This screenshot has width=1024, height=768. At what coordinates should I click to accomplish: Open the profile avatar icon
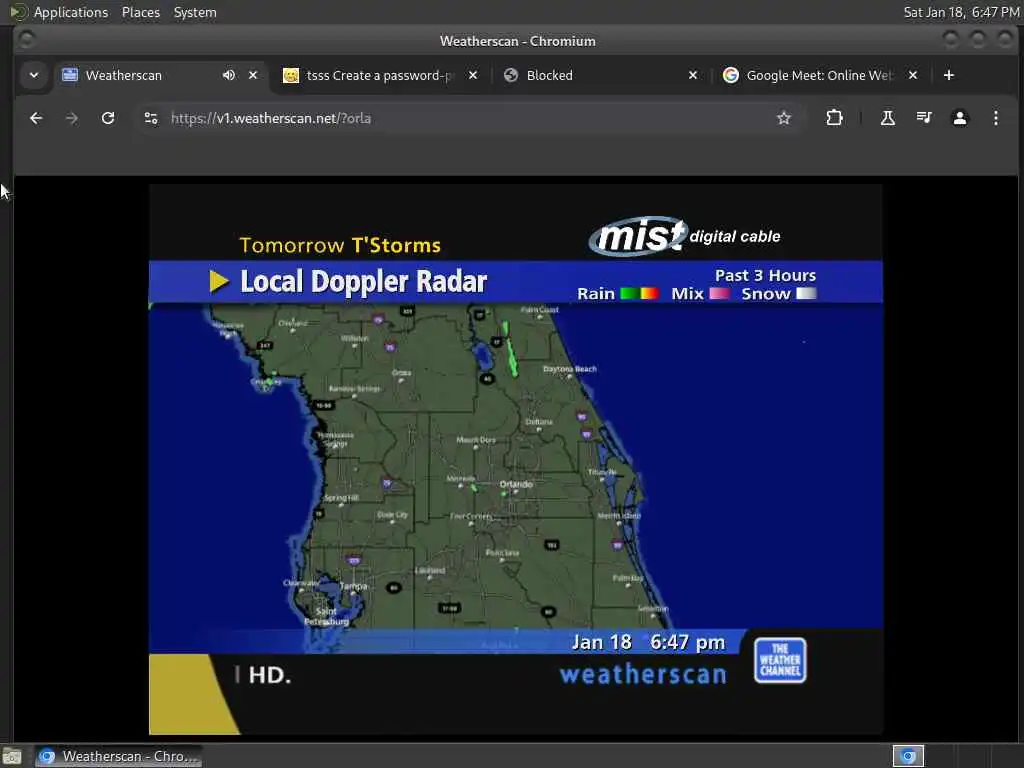(959, 118)
